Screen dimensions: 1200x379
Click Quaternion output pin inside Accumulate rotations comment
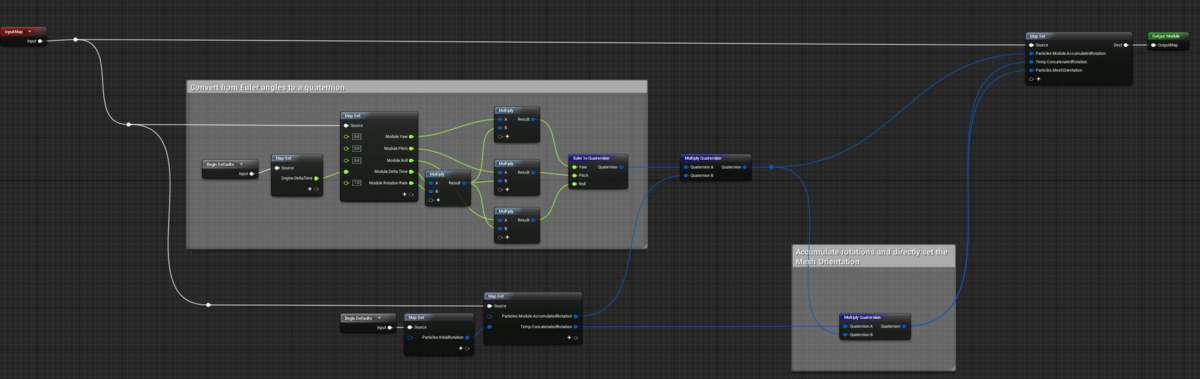pos(904,326)
